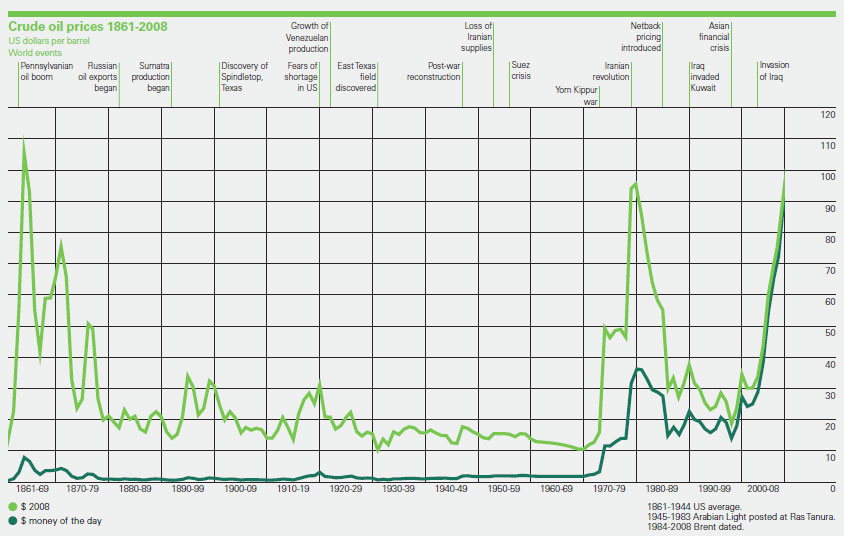Select the 'Crude oil prices 1861-2008' title
Viewport: 844px width, 536px height.
pyautogui.click(x=88, y=26)
